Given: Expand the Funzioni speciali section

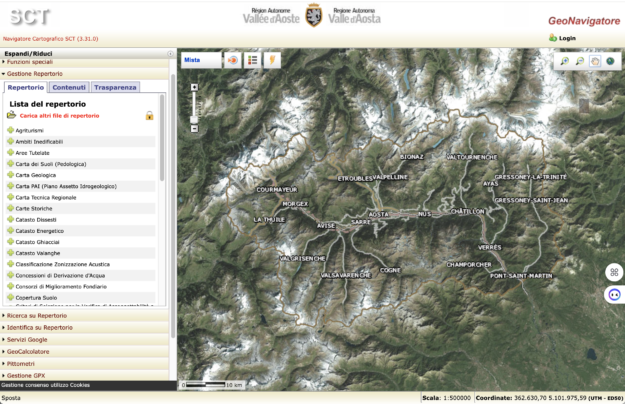Looking at the screenshot, I should pos(85,62).
